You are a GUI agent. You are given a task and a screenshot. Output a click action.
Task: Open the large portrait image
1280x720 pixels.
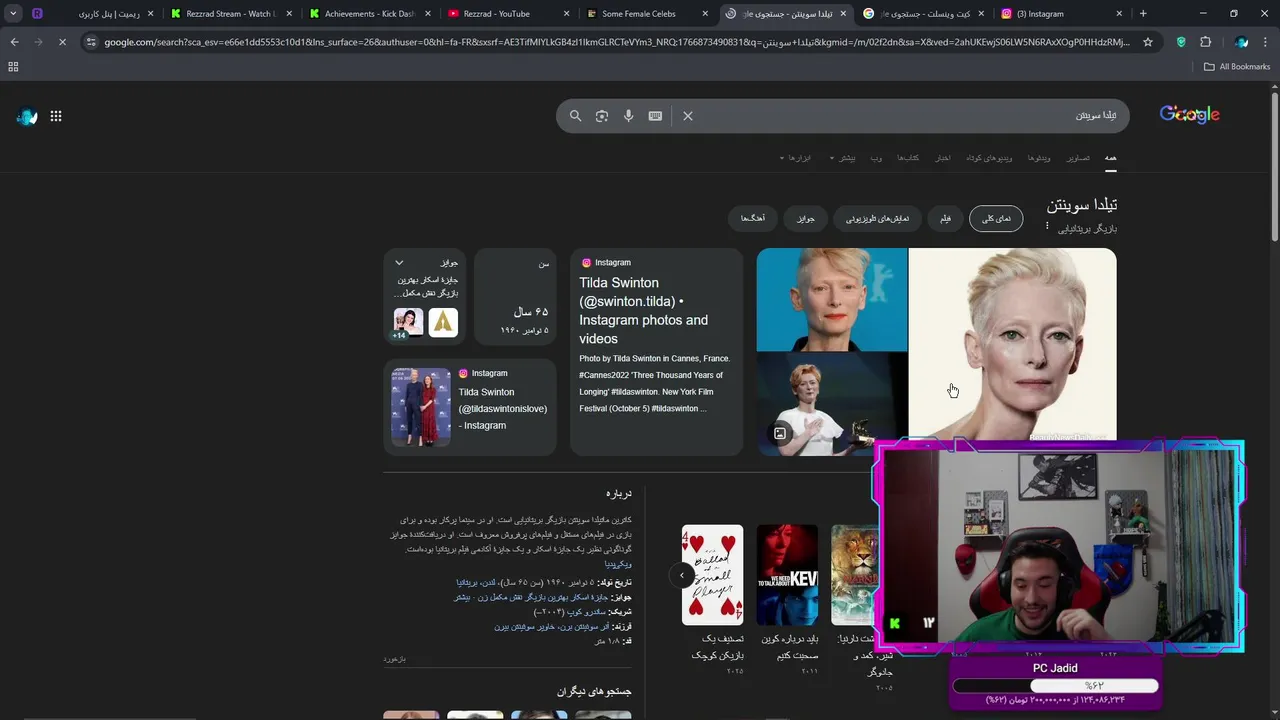click(1012, 344)
